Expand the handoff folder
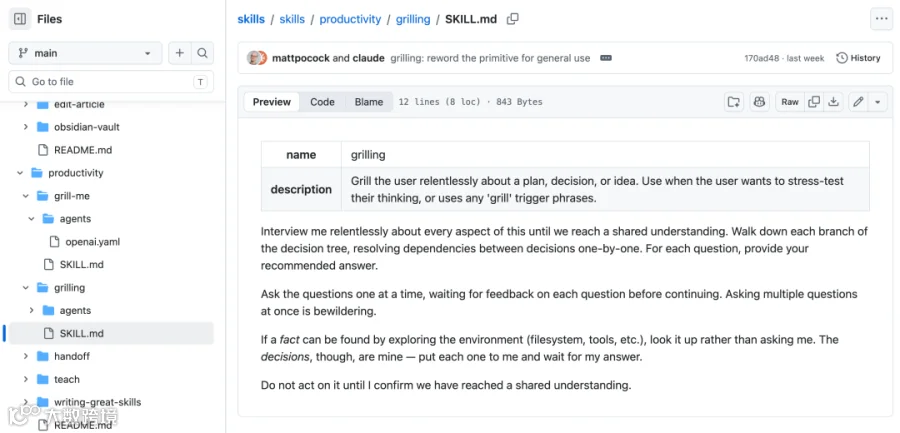Image resolution: width=900 pixels, height=433 pixels. coord(25,356)
